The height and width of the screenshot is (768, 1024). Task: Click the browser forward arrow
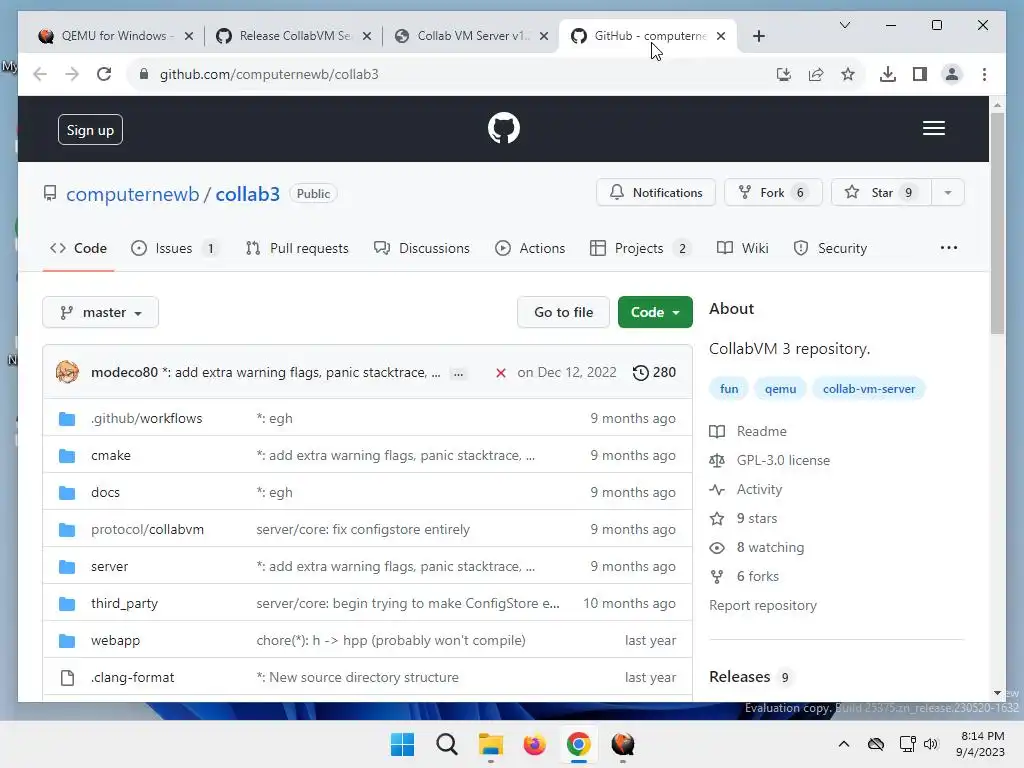72,74
